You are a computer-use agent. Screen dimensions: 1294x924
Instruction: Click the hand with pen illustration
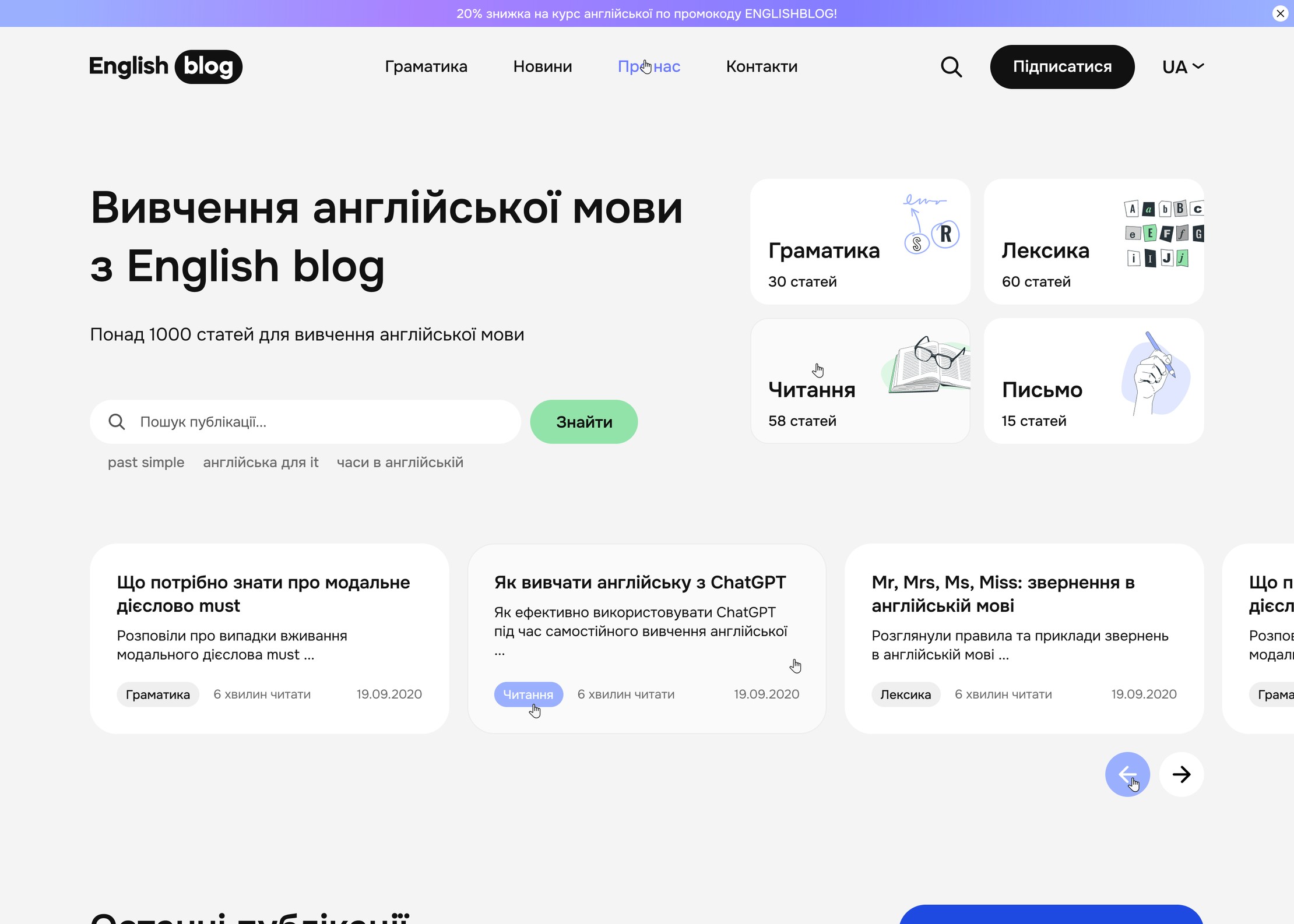coord(1156,373)
